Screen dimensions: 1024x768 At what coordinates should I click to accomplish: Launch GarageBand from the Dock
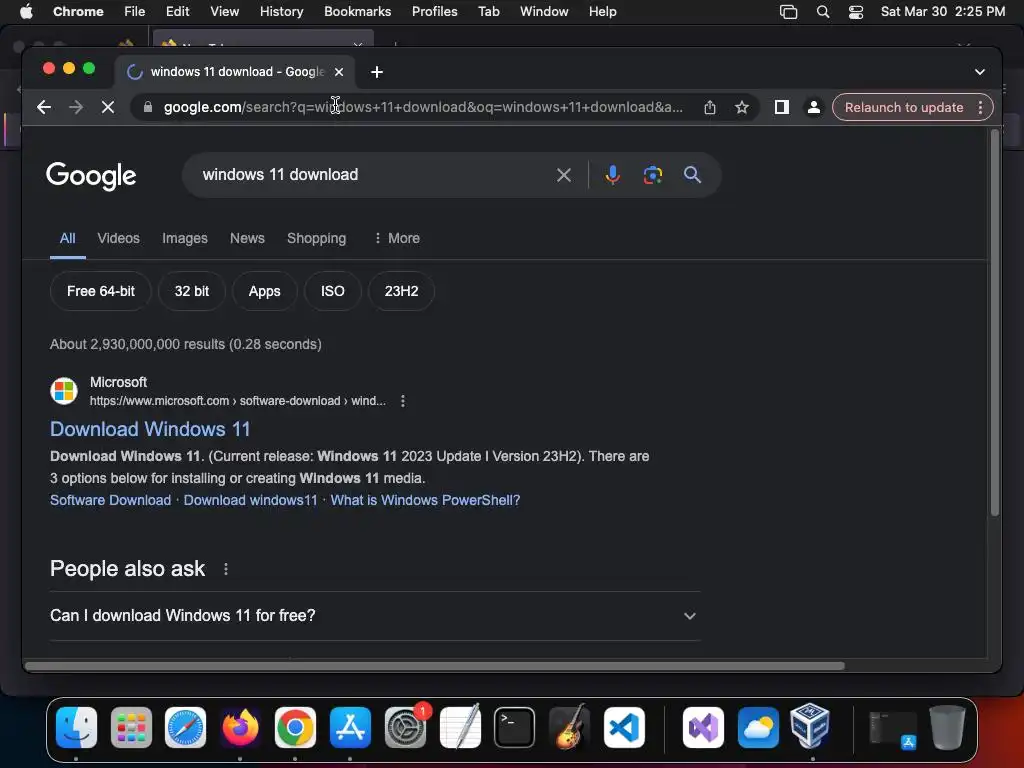[x=569, y=727]
